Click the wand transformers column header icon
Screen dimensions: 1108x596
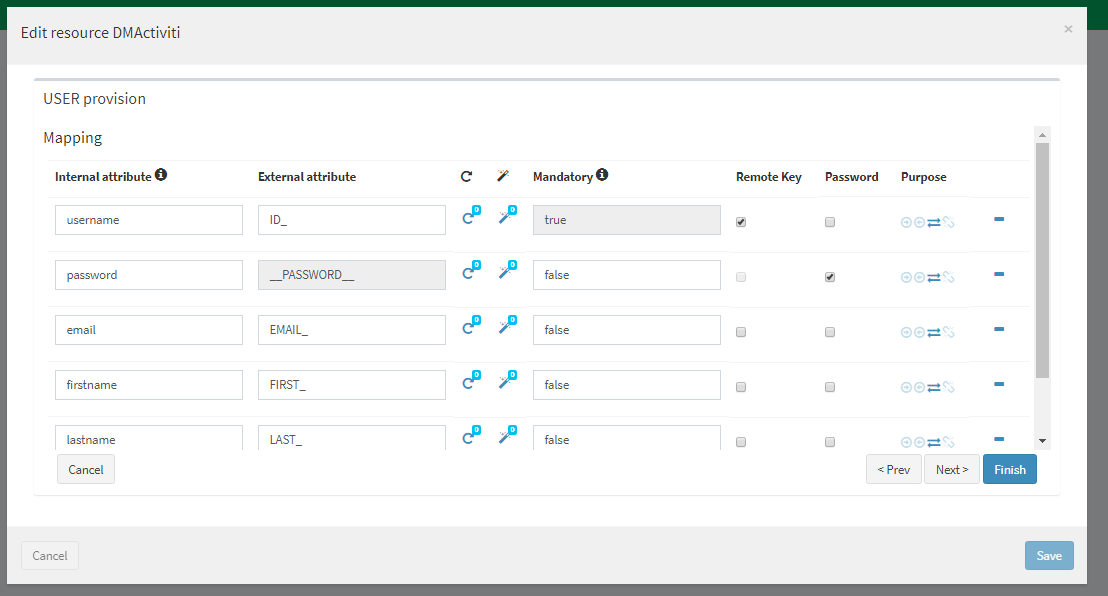pos(502,176)
